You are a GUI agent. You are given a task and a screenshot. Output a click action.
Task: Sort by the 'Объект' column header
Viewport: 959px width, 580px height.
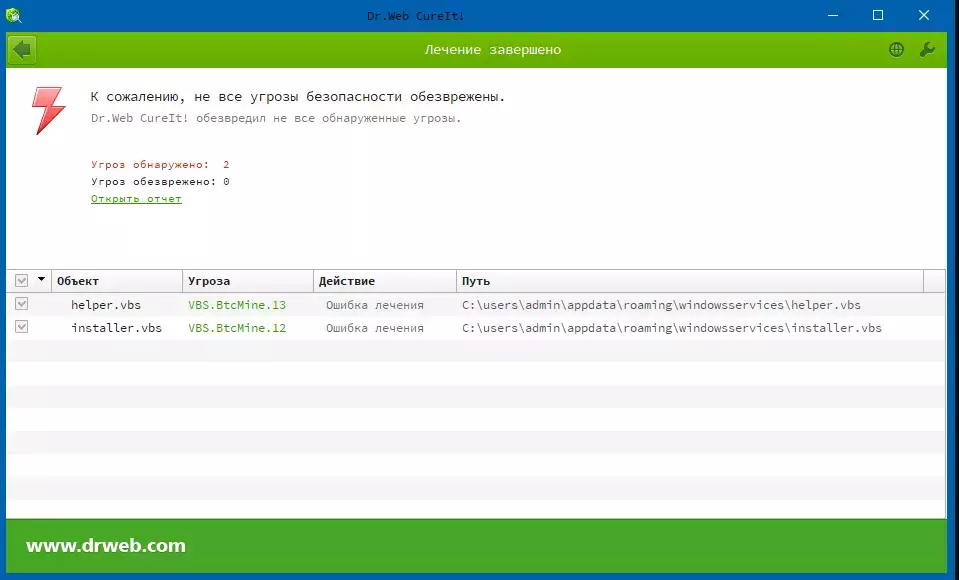[117, 281]
